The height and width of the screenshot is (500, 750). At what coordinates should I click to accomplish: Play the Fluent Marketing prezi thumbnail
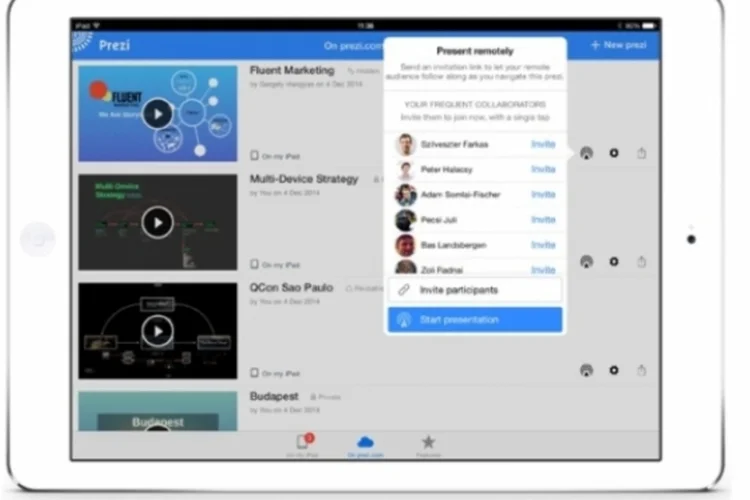coord(157,114)
